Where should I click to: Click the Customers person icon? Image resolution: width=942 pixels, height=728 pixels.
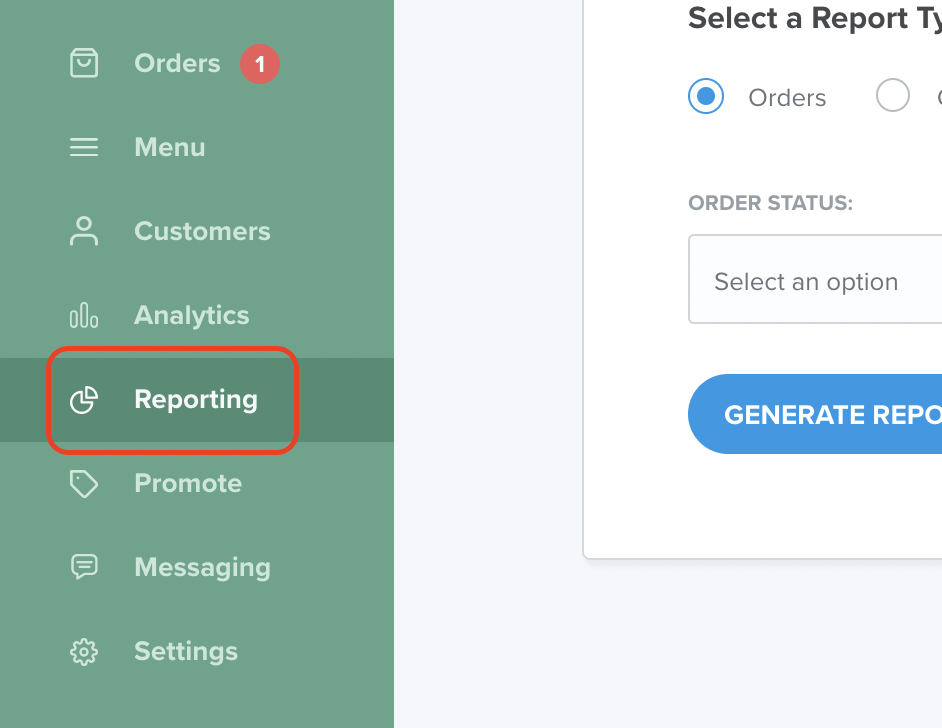84,231
